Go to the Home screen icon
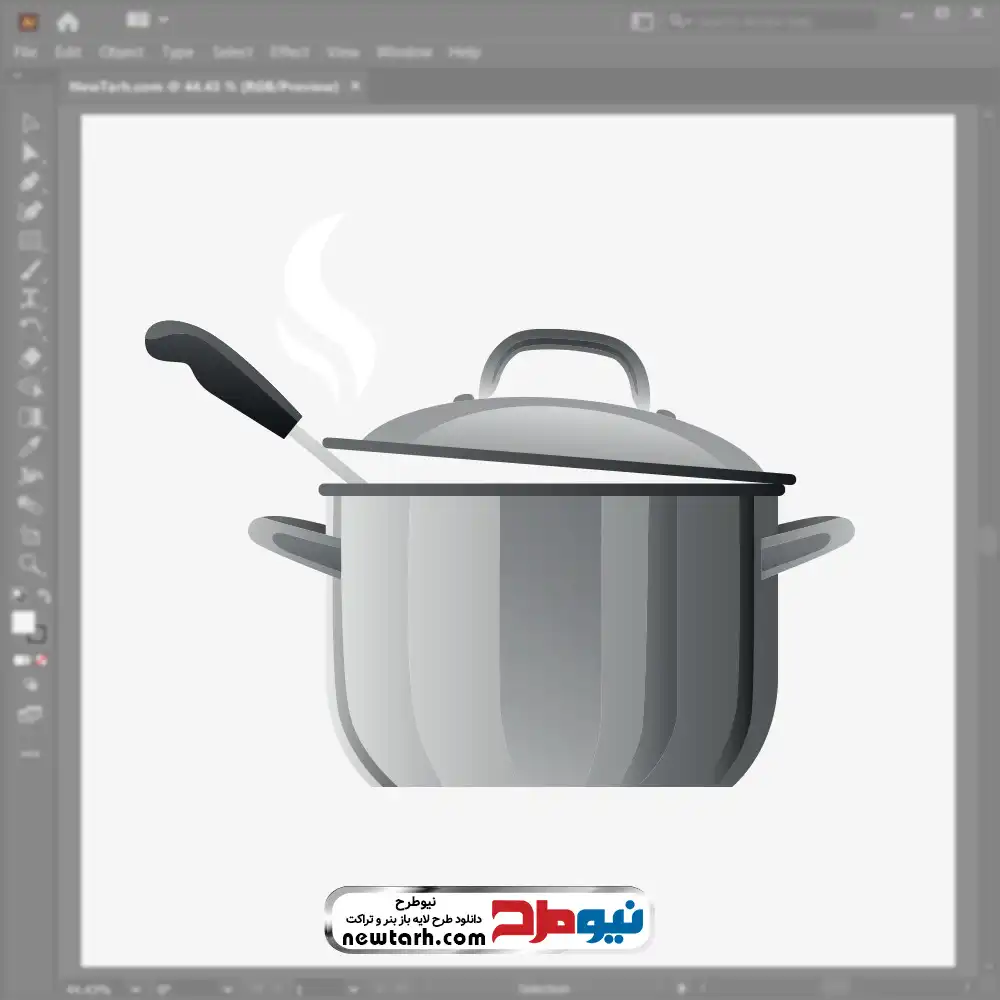Viewport: 1000px width, 1000px height. click(x=68, y=21)
